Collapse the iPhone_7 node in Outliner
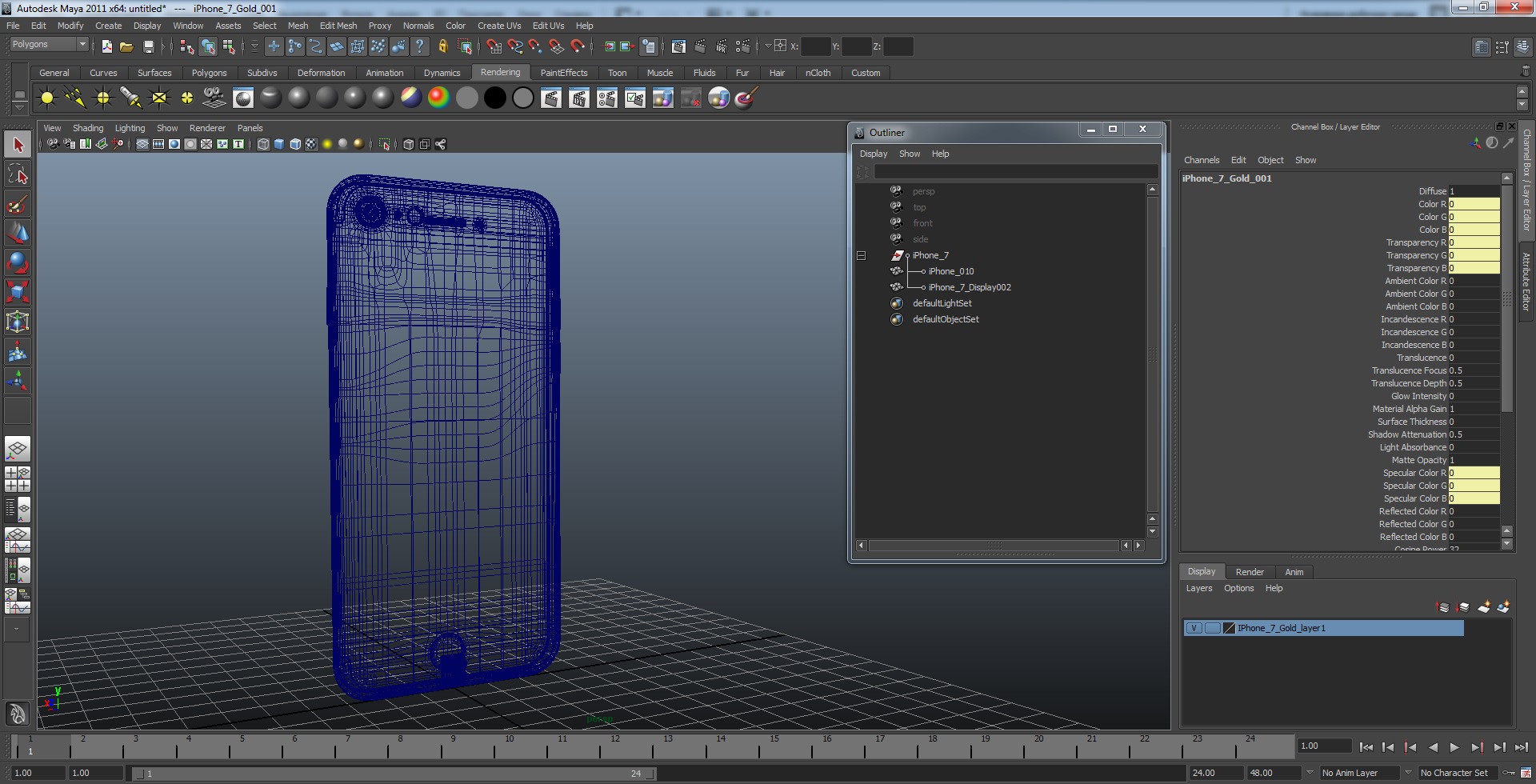 coord(862,256)
